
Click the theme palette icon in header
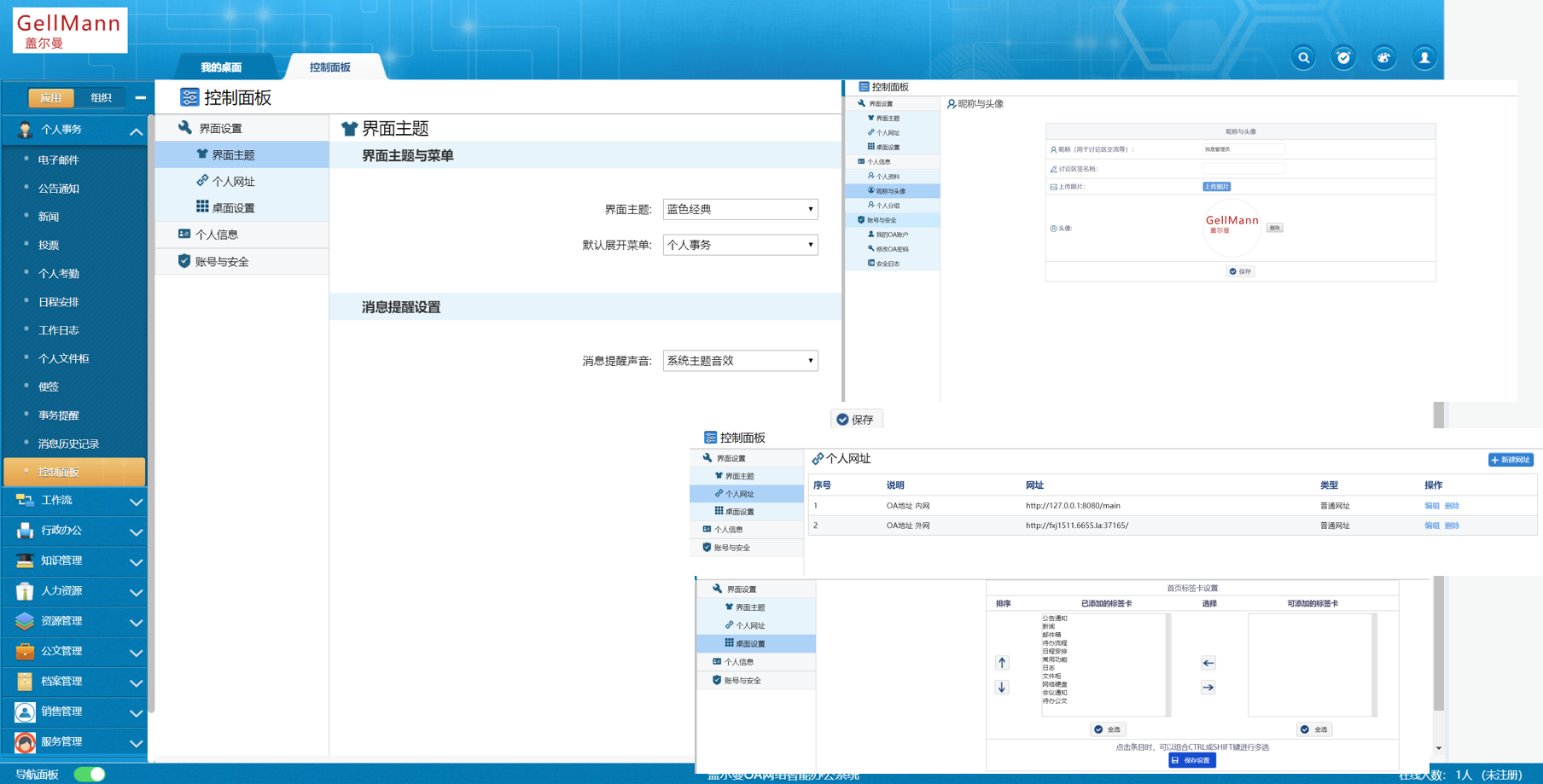[x=1383, y=58]
